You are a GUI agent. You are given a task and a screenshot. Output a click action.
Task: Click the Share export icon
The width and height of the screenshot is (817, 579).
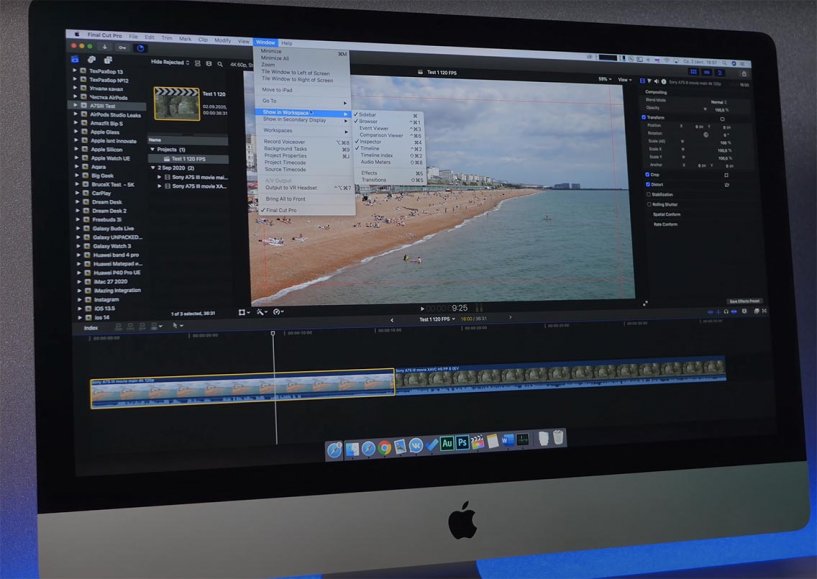point(744,73)
